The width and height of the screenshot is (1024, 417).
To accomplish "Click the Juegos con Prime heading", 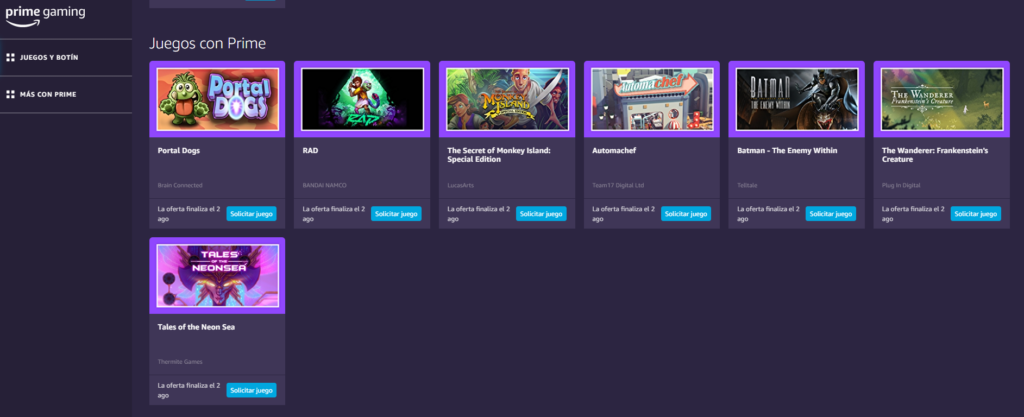I will (x=208, y=44).
